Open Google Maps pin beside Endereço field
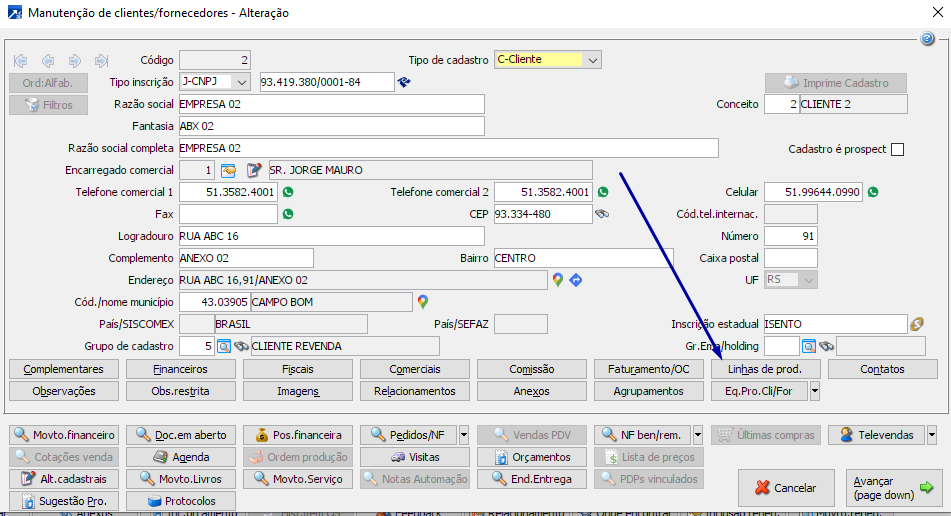The image size is (951, 516). (558, 280)
